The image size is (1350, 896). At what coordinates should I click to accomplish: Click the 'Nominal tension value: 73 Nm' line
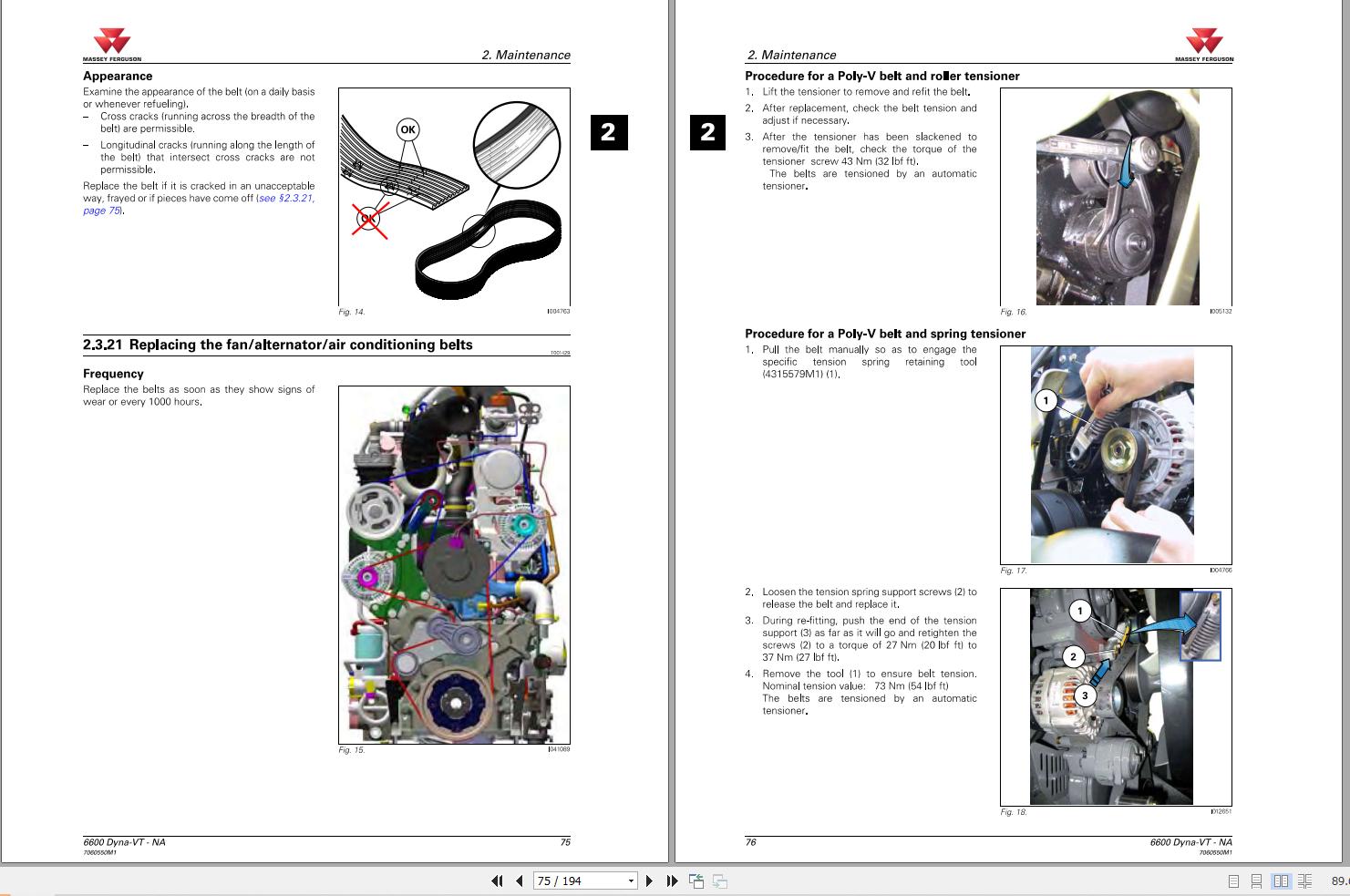855,686
